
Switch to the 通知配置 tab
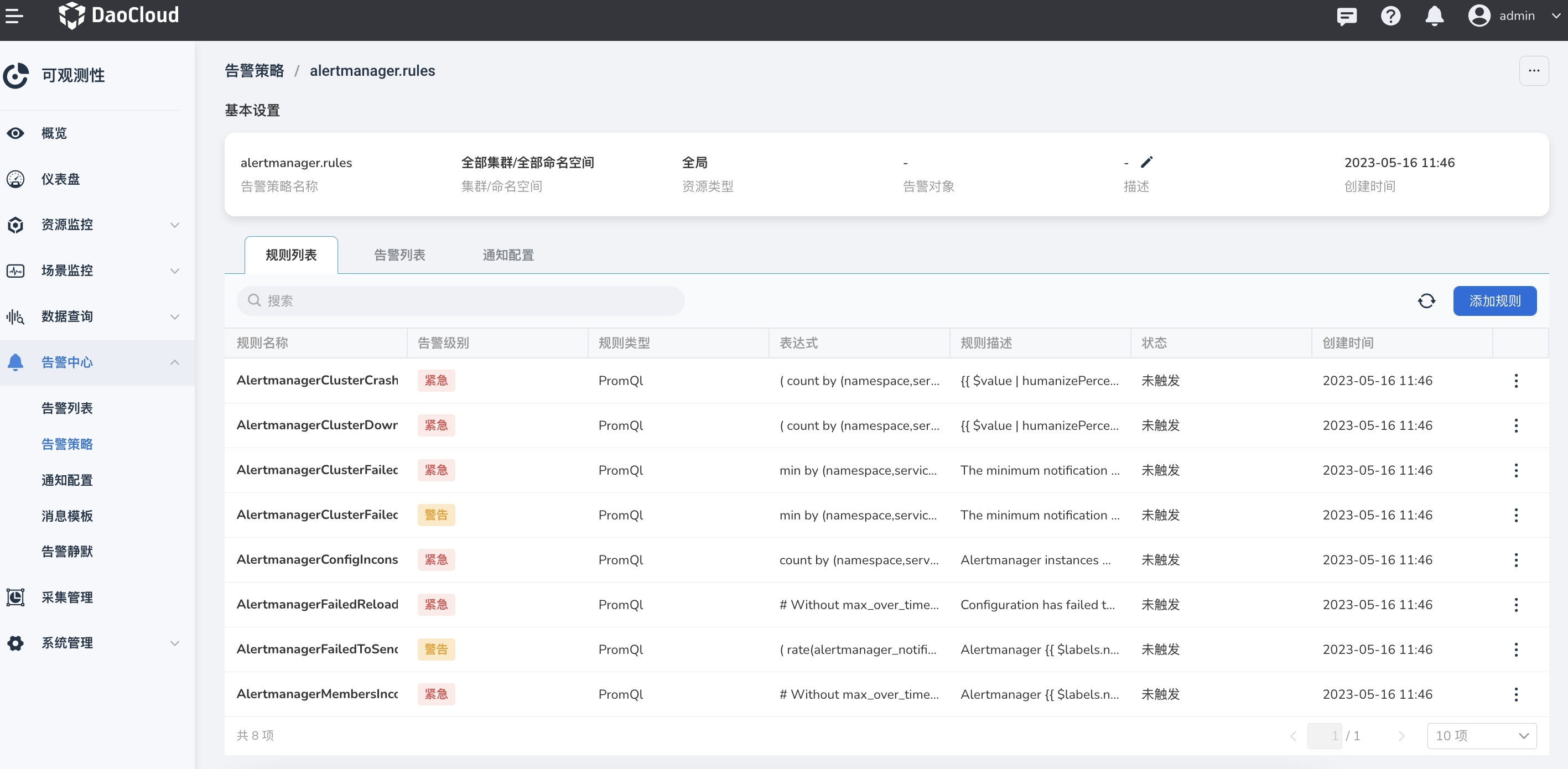point(508,255)
